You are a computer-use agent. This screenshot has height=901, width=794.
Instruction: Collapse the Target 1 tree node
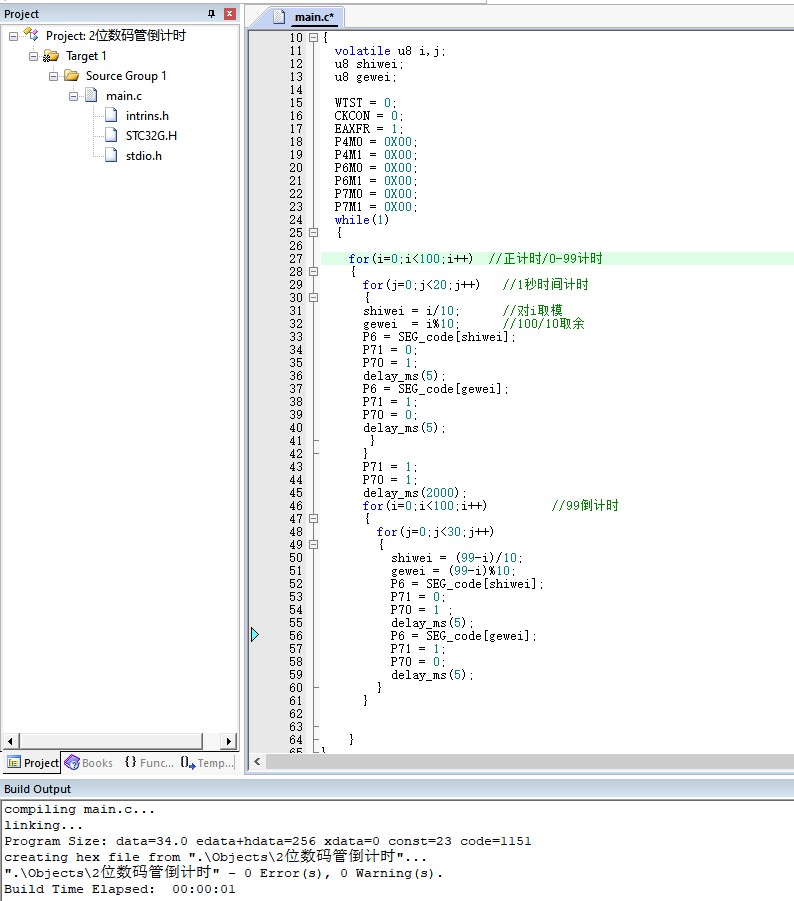pyautogui.click(x=33, y=56)
